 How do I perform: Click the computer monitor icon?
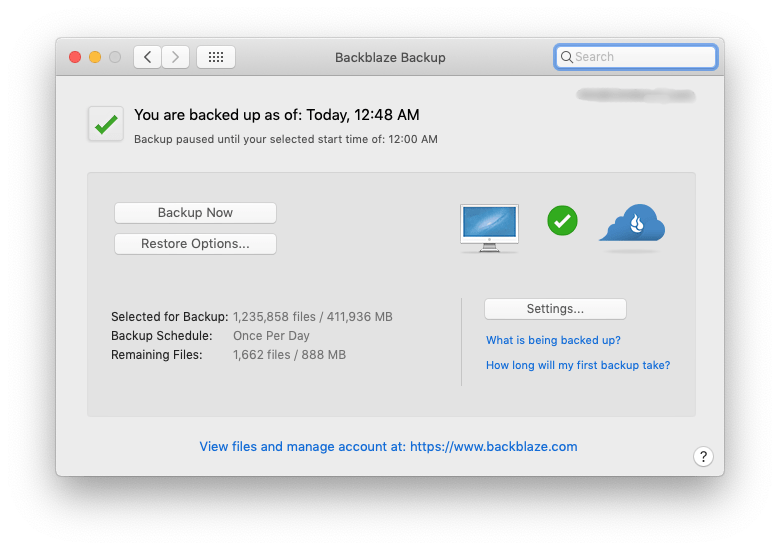[x=489, y=228]
